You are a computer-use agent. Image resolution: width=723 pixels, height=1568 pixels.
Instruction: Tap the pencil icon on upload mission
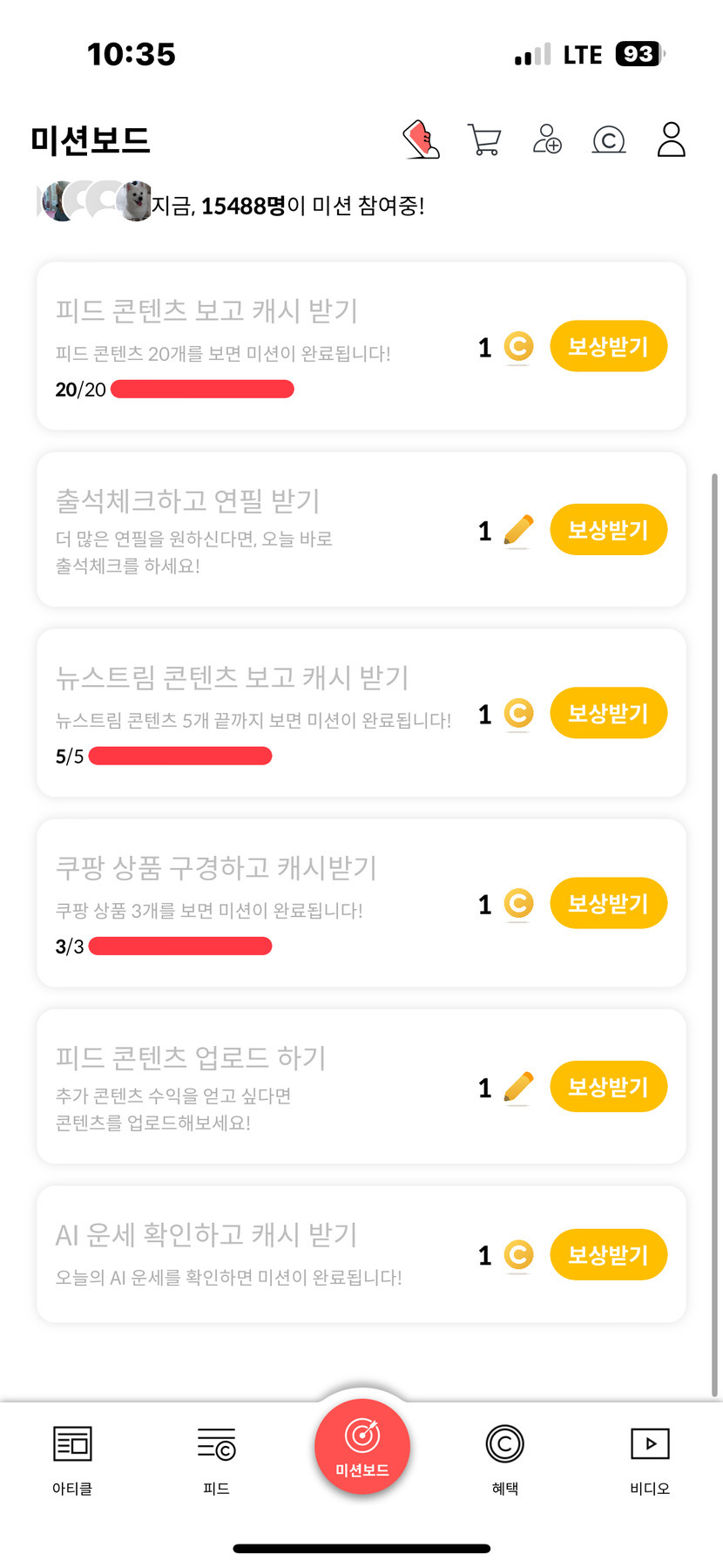pyautogui.click(x=518, y=1088)
